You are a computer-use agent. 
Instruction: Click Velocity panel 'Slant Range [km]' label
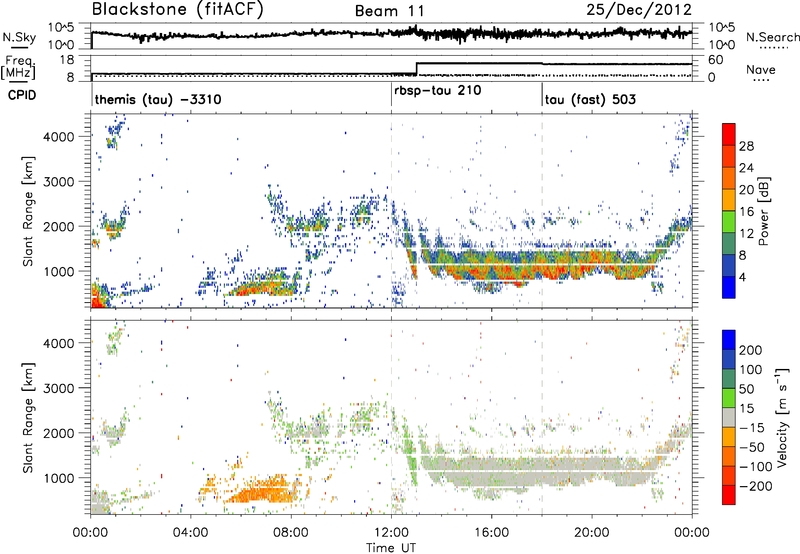click(x=28, y=417)
